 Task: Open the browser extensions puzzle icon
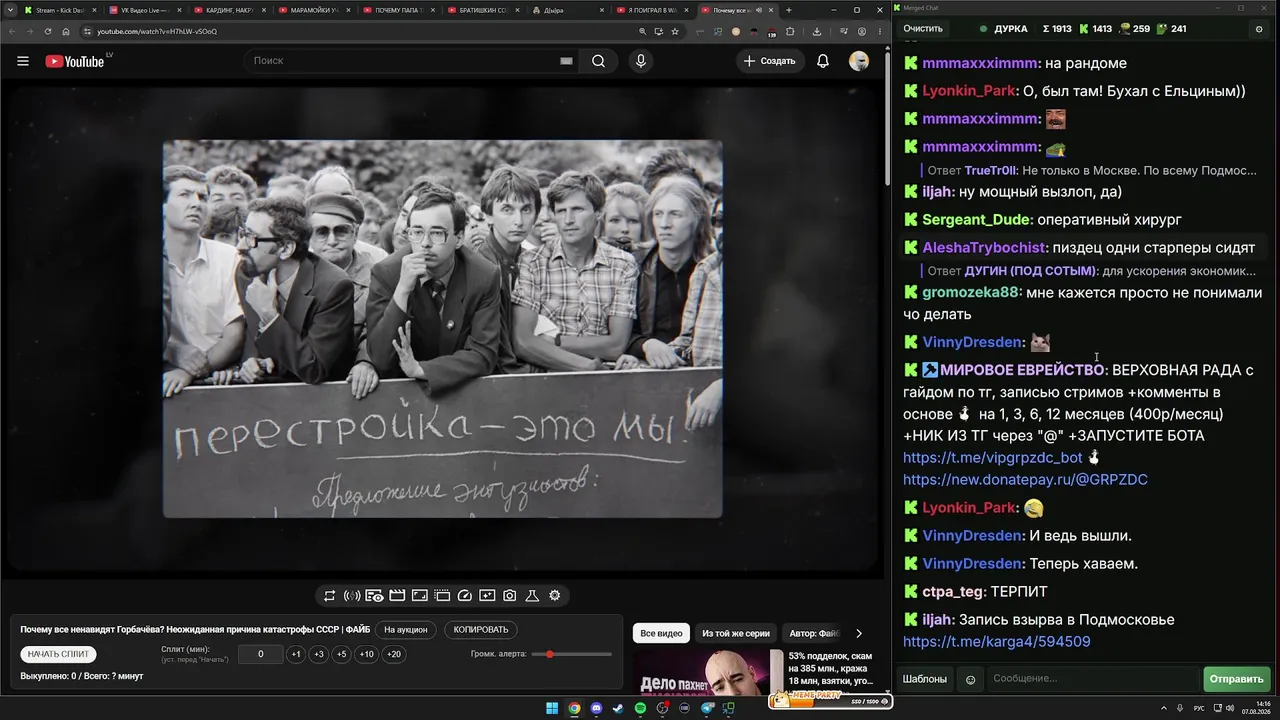click(790, 31)
